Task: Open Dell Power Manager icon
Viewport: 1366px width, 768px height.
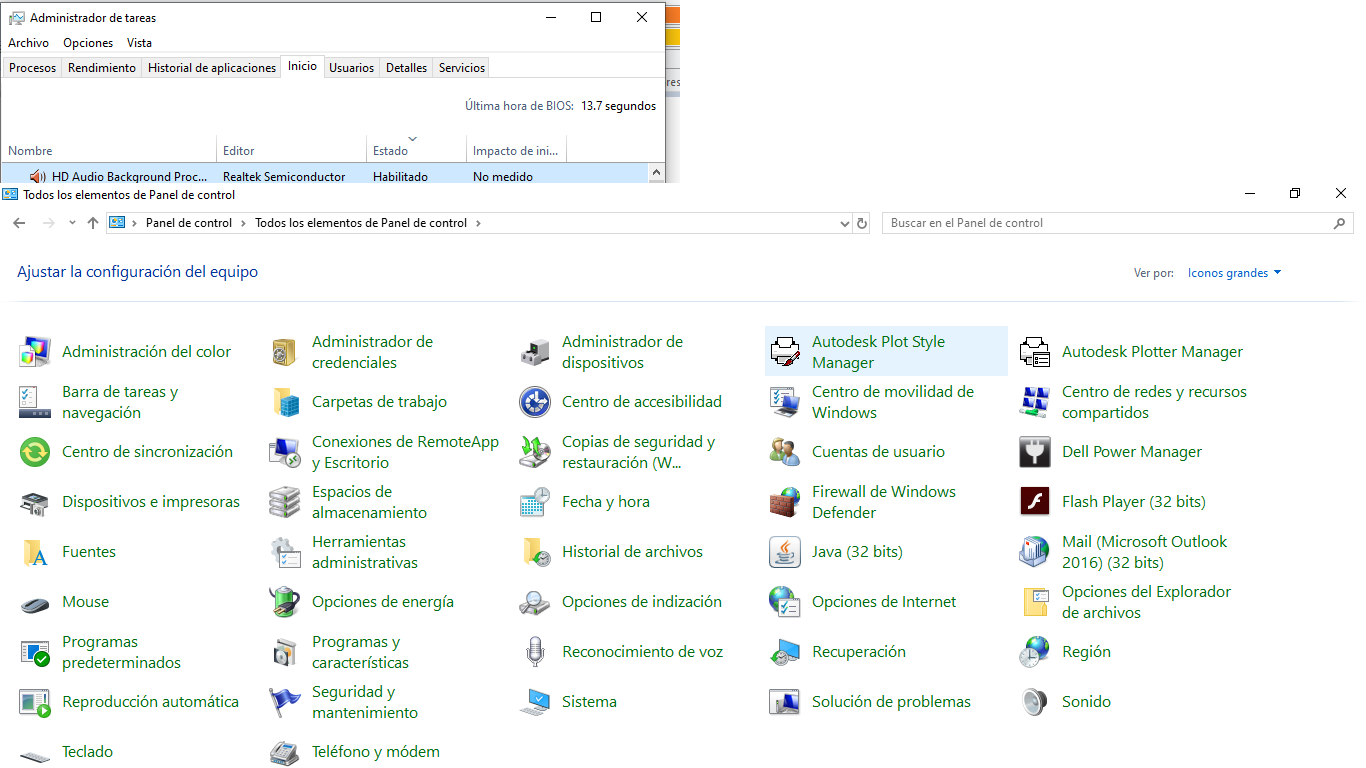Action: click(1035, 452)
